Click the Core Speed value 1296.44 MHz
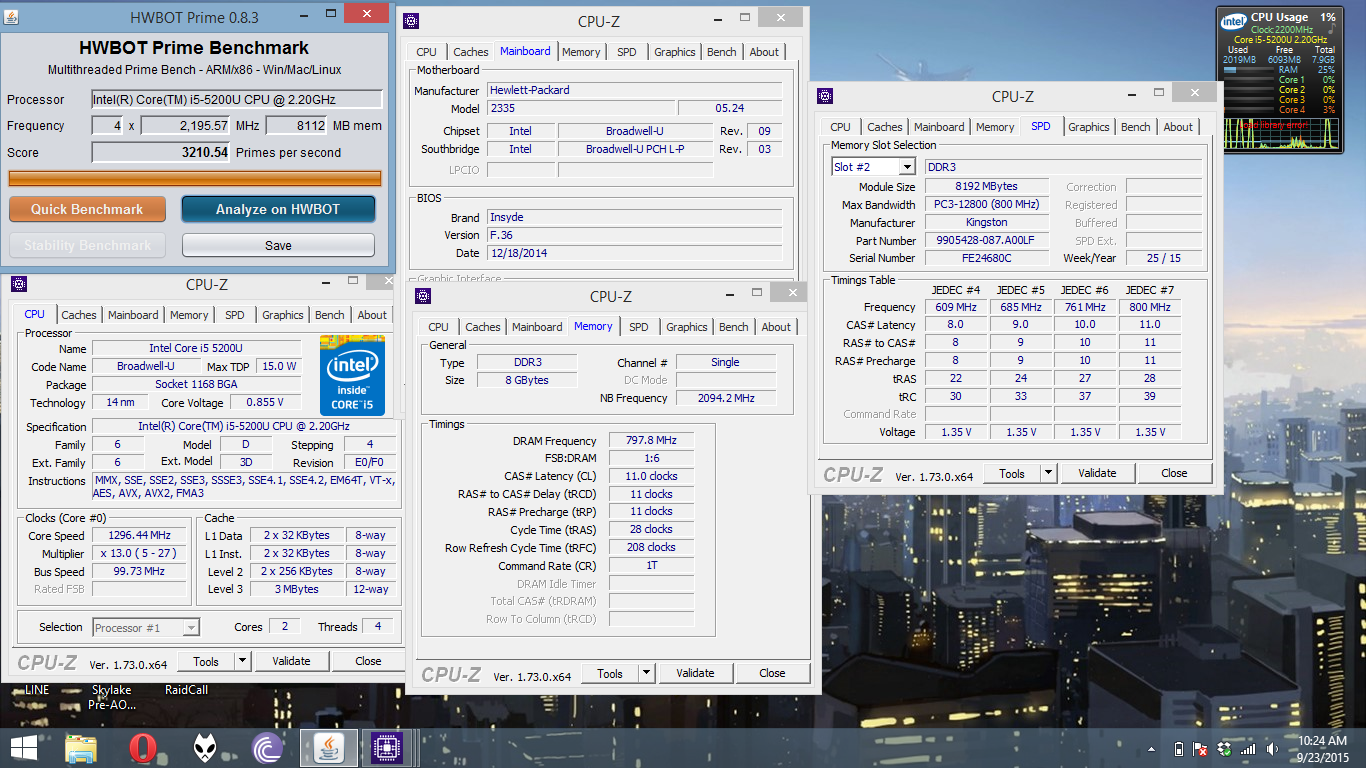The image size is (1366, 768). tap(139, 536)
